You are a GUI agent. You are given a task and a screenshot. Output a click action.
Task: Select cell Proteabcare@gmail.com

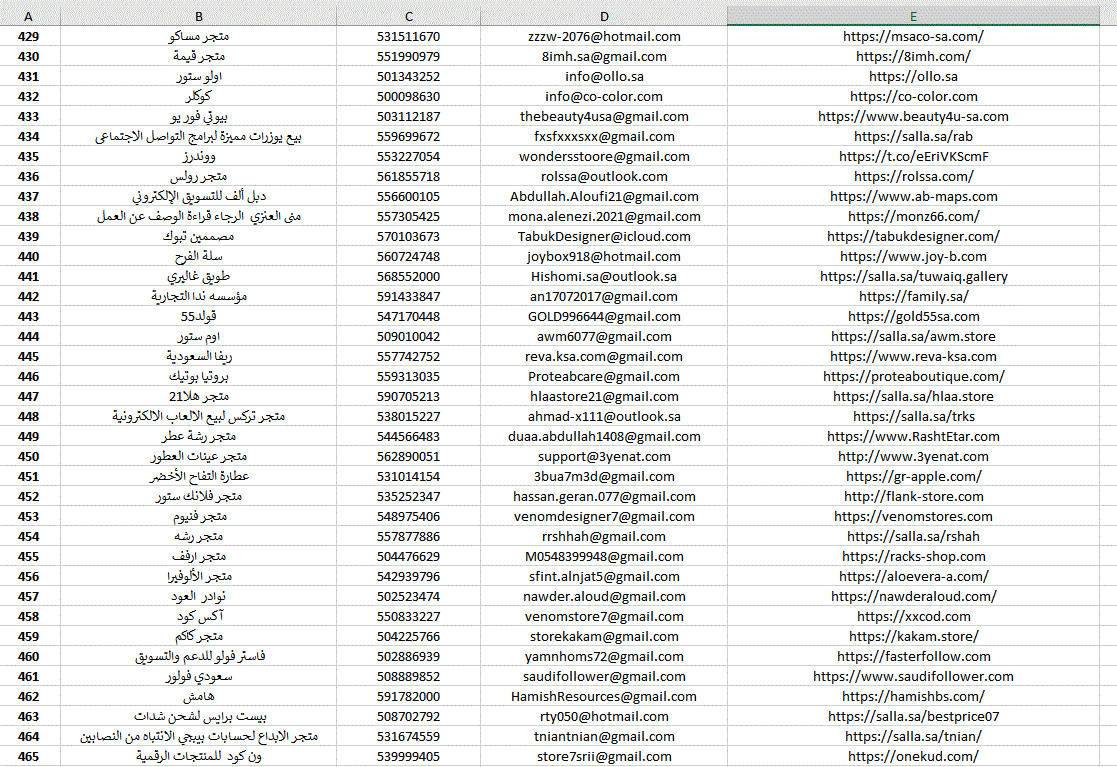604,375
